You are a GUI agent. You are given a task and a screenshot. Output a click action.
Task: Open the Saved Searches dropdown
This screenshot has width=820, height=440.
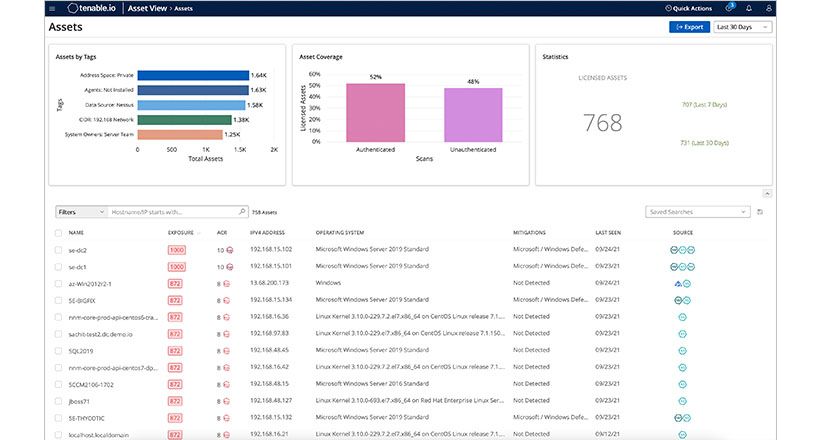click(x=698, y=212)
